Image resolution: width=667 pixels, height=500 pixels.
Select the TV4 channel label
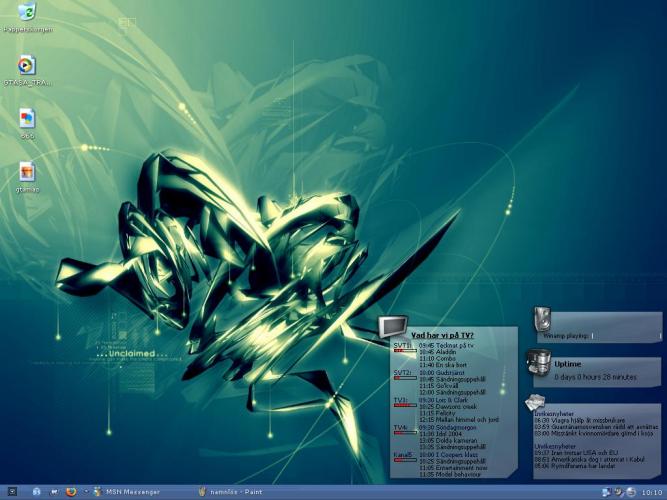click(x=401, y=427)
